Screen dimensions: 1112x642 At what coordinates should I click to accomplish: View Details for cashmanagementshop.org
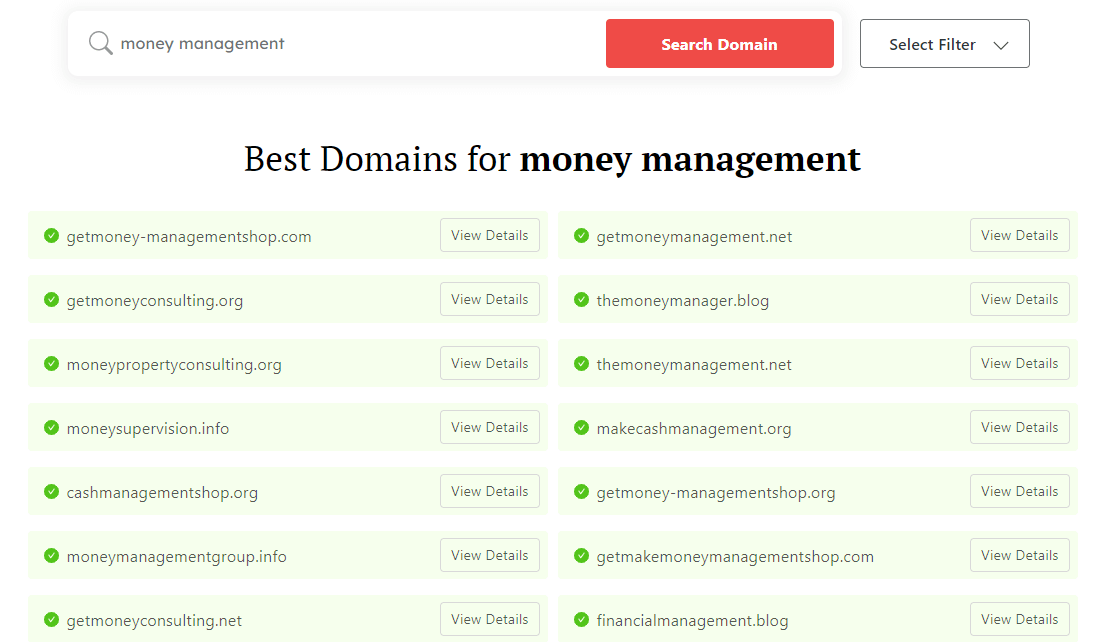point(489,491)
